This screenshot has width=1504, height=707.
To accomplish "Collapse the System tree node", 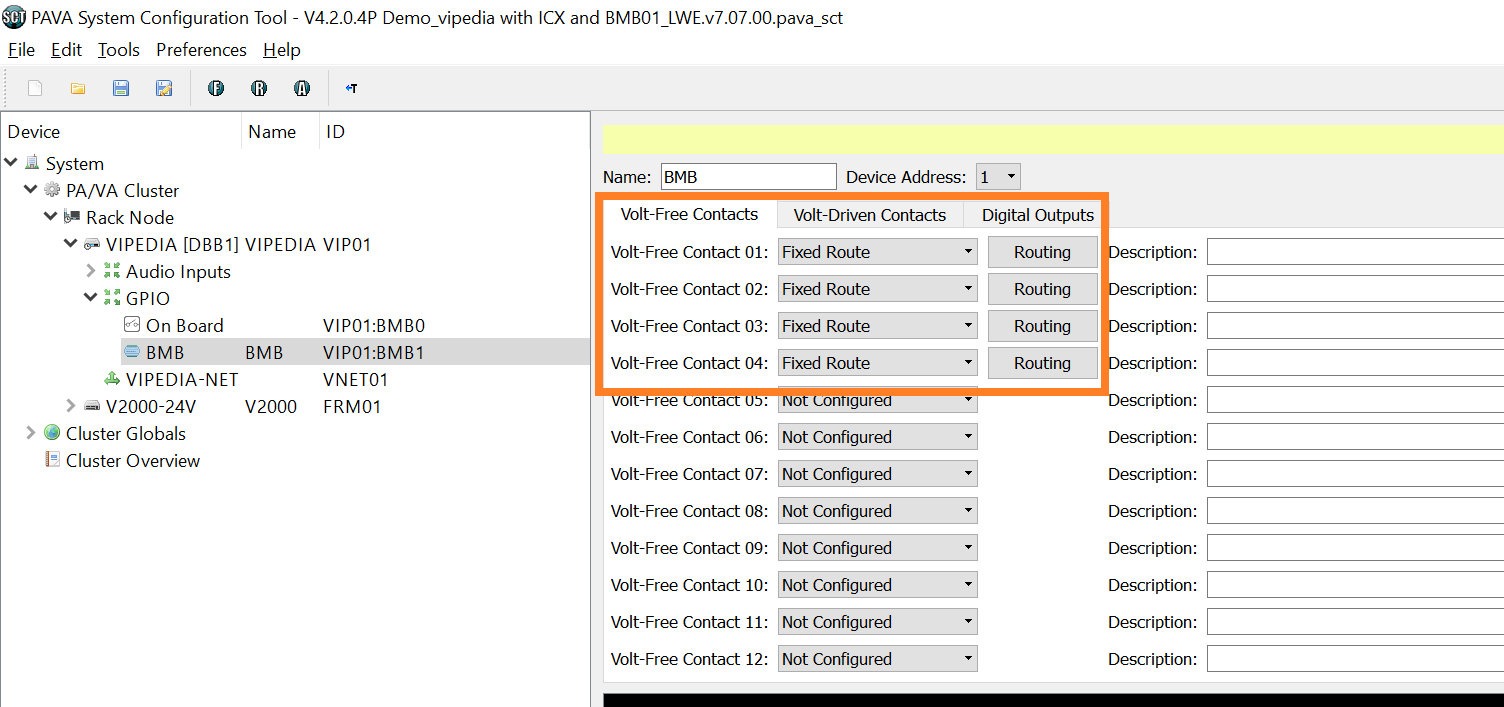I will (11, 162).
